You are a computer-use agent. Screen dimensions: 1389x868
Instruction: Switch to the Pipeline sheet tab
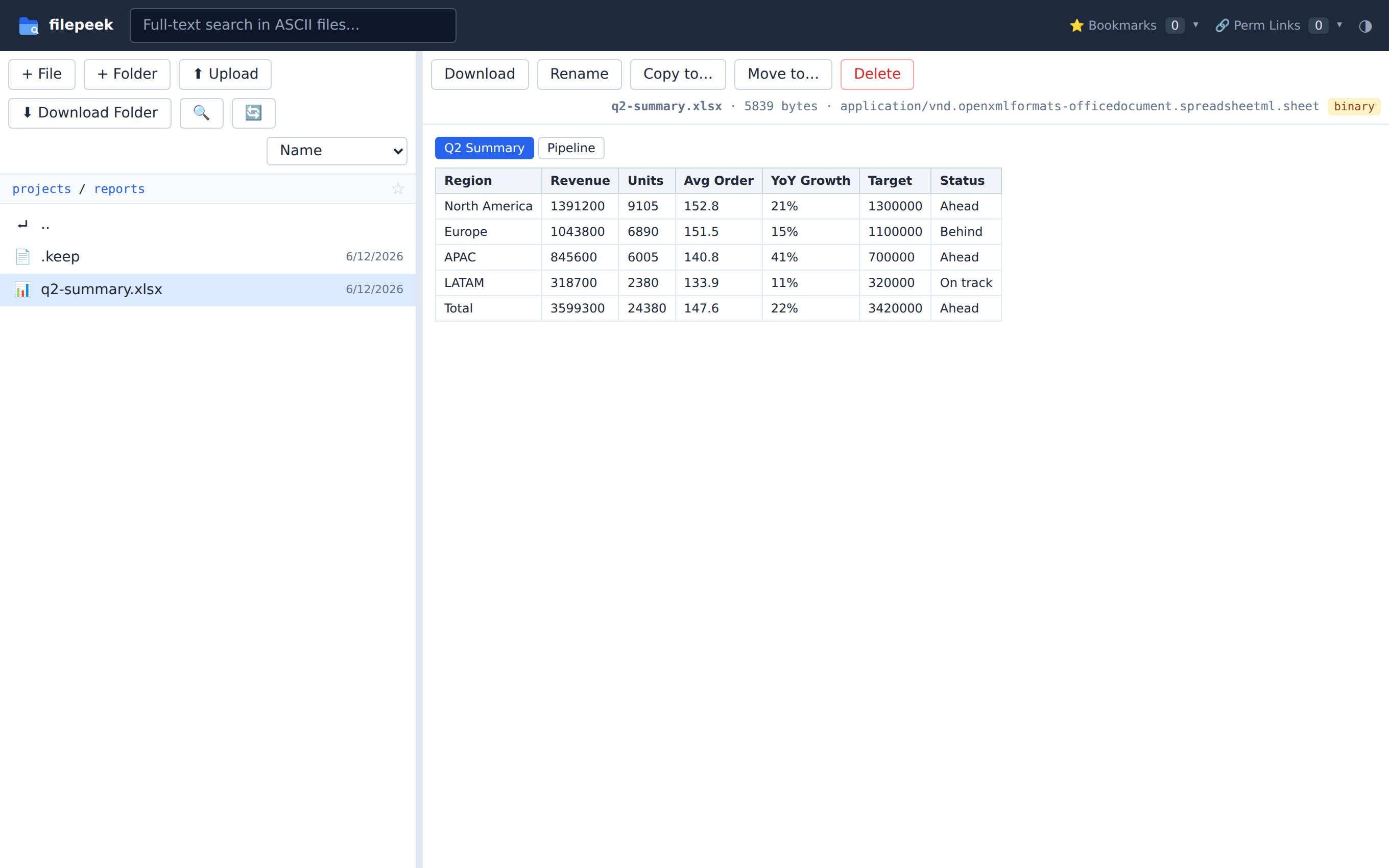click(571, 148)
